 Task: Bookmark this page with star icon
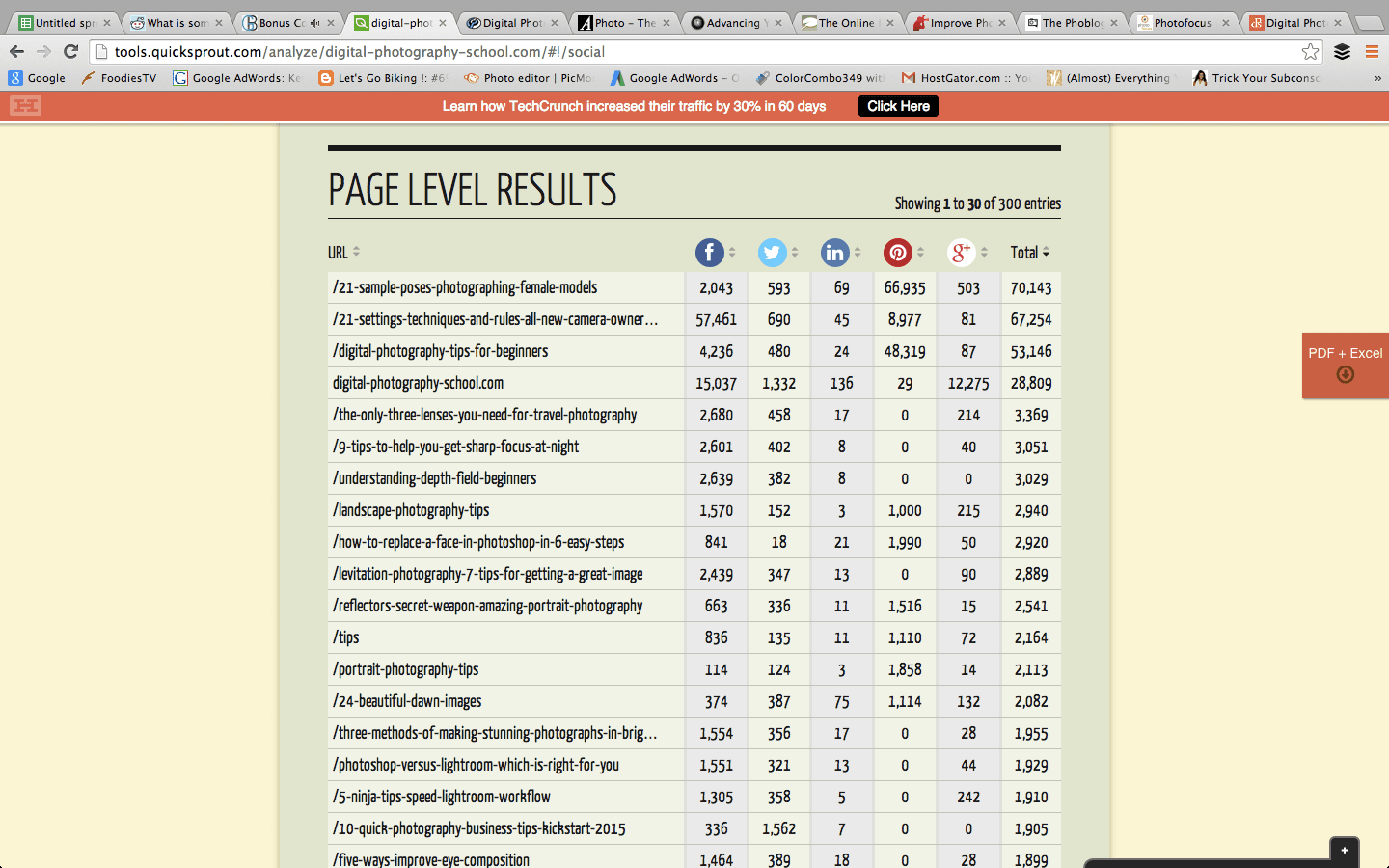1310,52
